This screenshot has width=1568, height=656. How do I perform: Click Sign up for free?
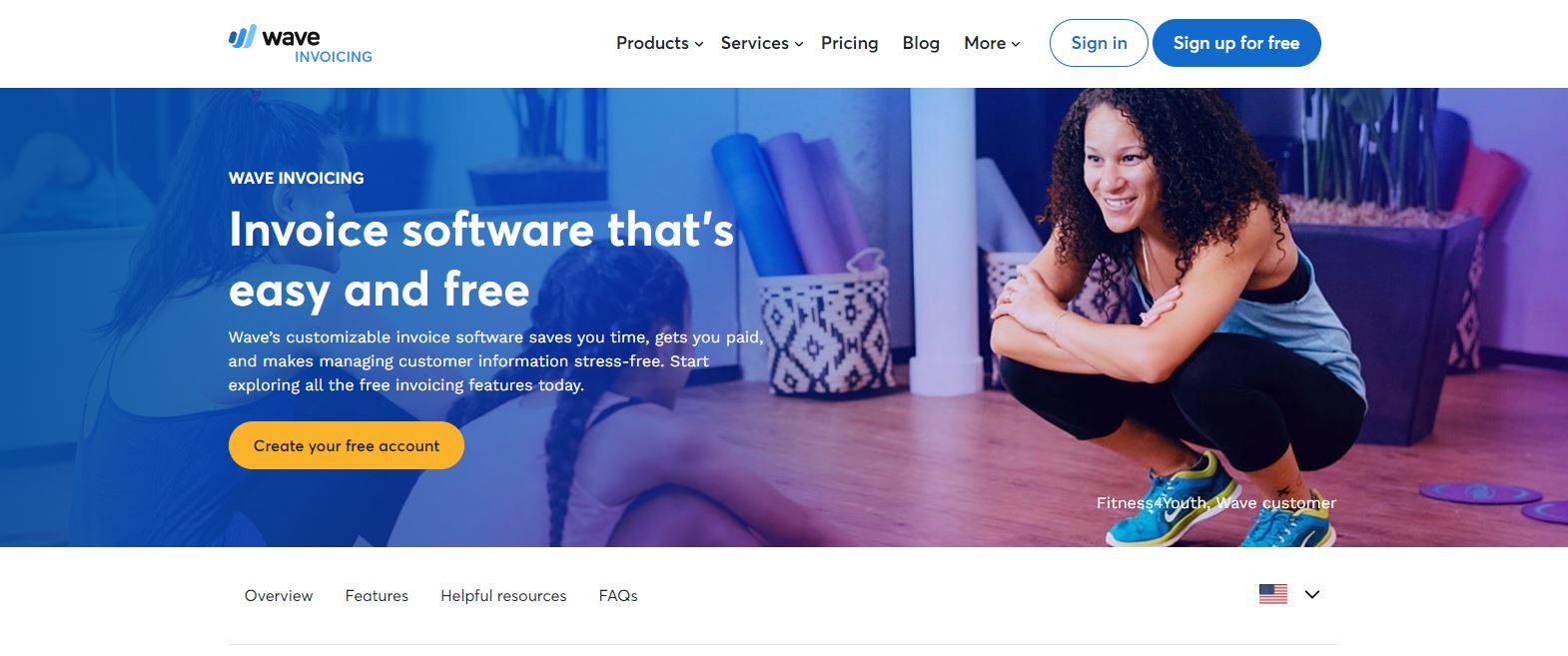point(1236,43)
